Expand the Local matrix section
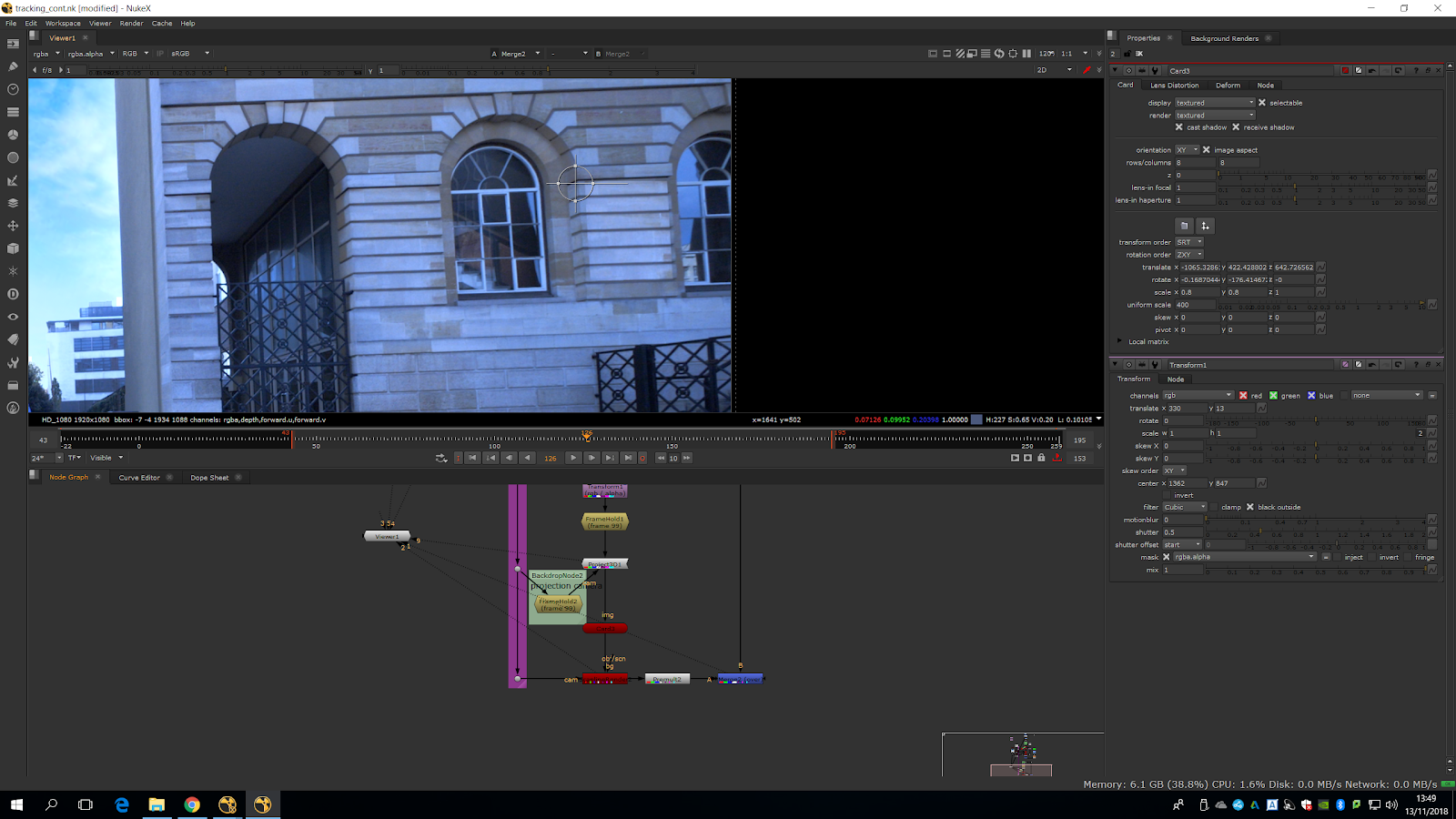 click(1120, 342)
